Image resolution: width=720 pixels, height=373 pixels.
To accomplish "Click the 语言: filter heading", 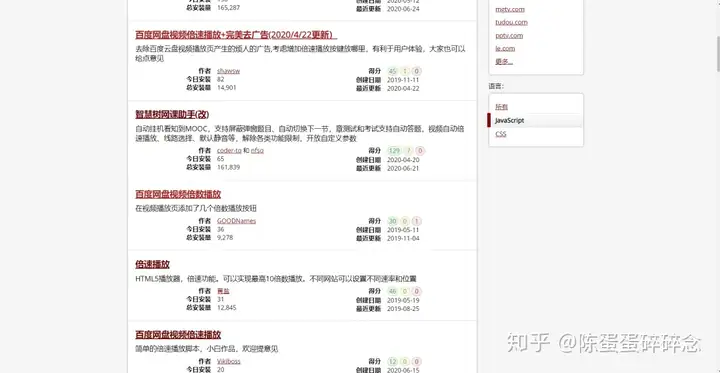I will pos(496,86).
